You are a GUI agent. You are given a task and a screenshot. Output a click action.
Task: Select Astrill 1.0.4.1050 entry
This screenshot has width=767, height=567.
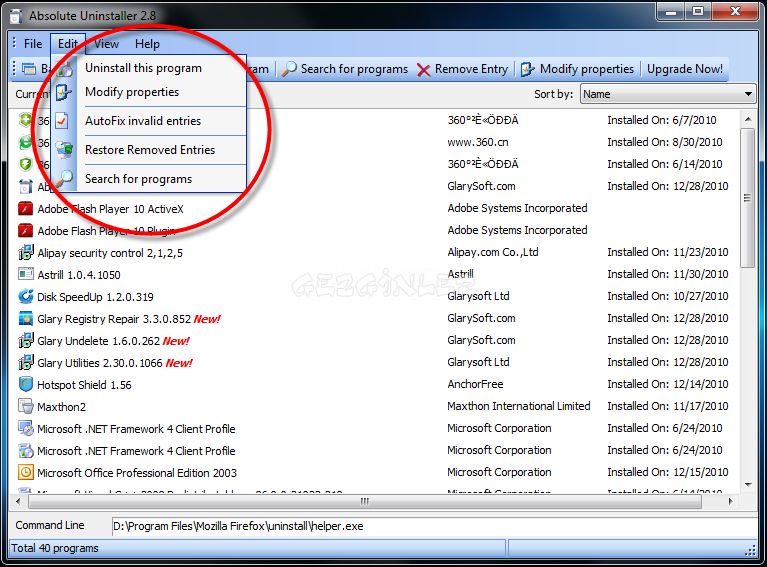click(x=79, y=275)
